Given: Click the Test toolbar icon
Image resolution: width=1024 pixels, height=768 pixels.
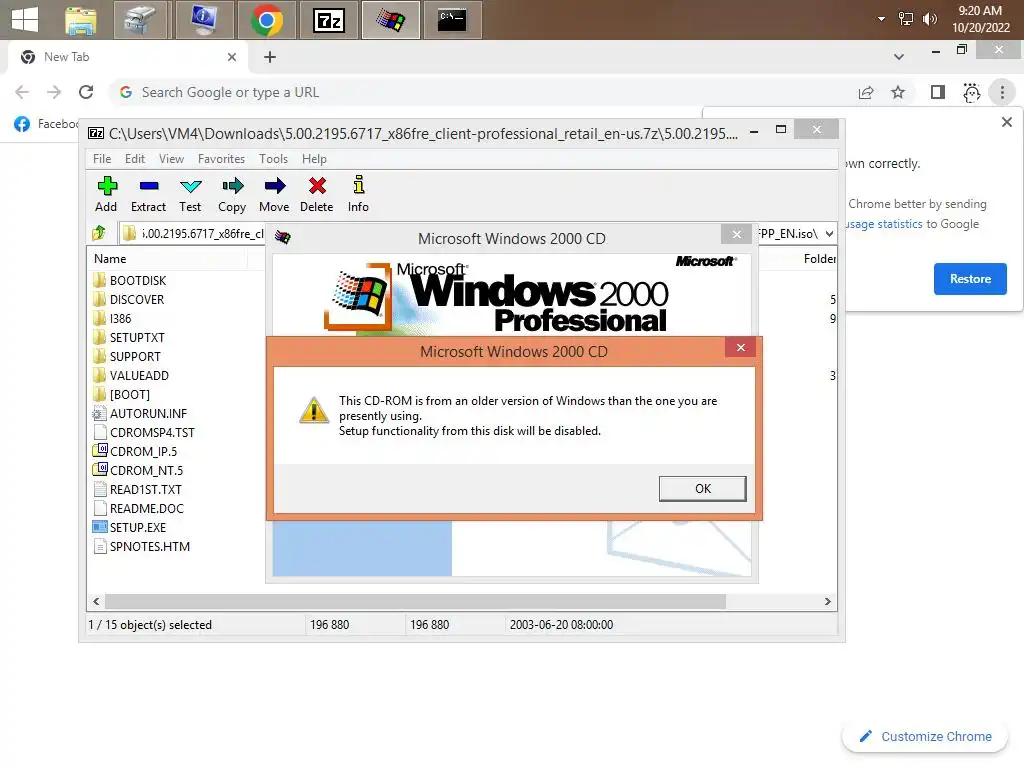Looking at the screenshot, I should tap(190, 187).
